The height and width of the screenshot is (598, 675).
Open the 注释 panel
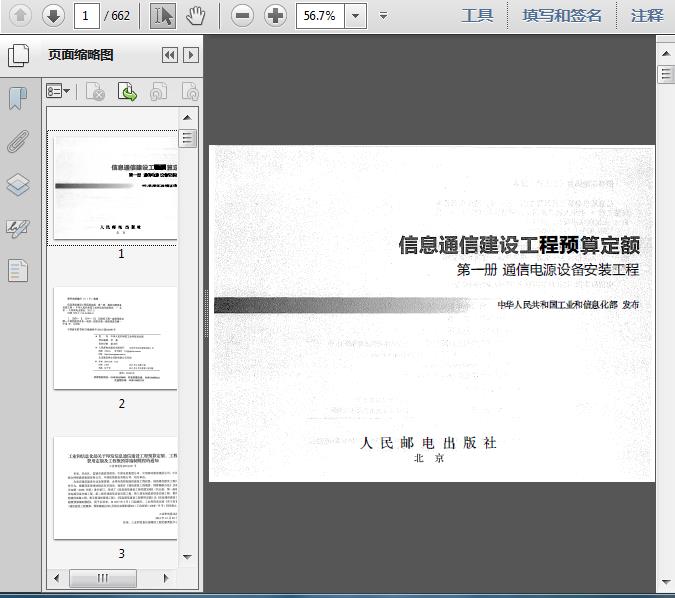click(x=647, y=16)
